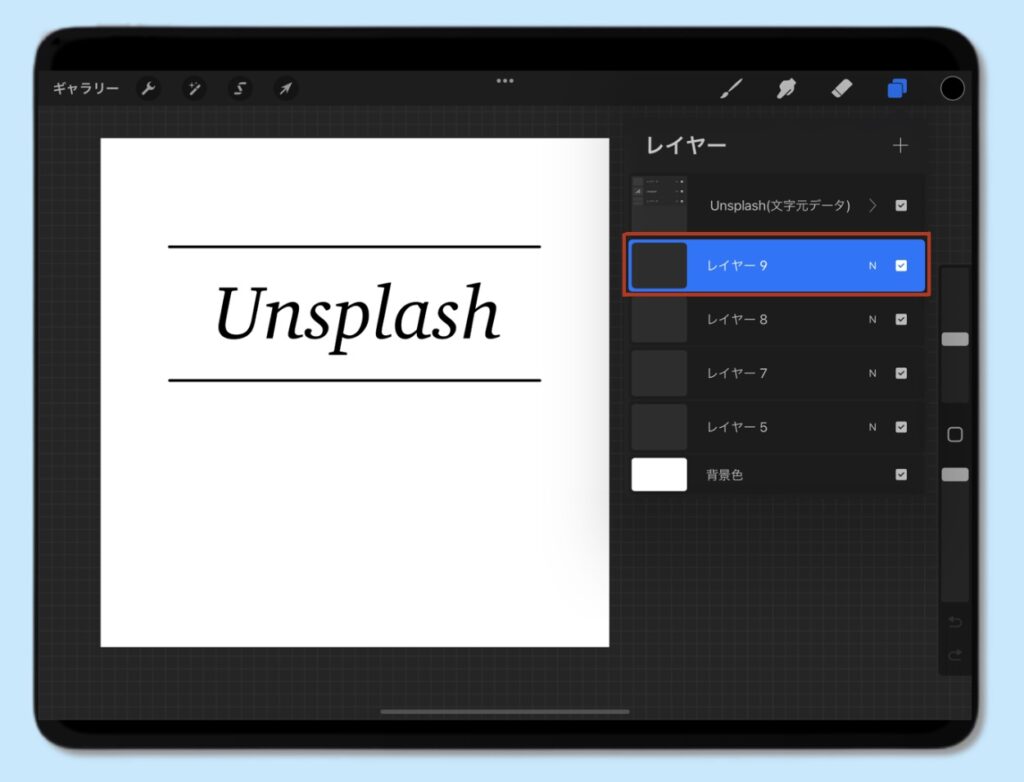Screen dimensions: 1024x782
Task: Open the Actions wrench menu
Action: tap(148, 88)
